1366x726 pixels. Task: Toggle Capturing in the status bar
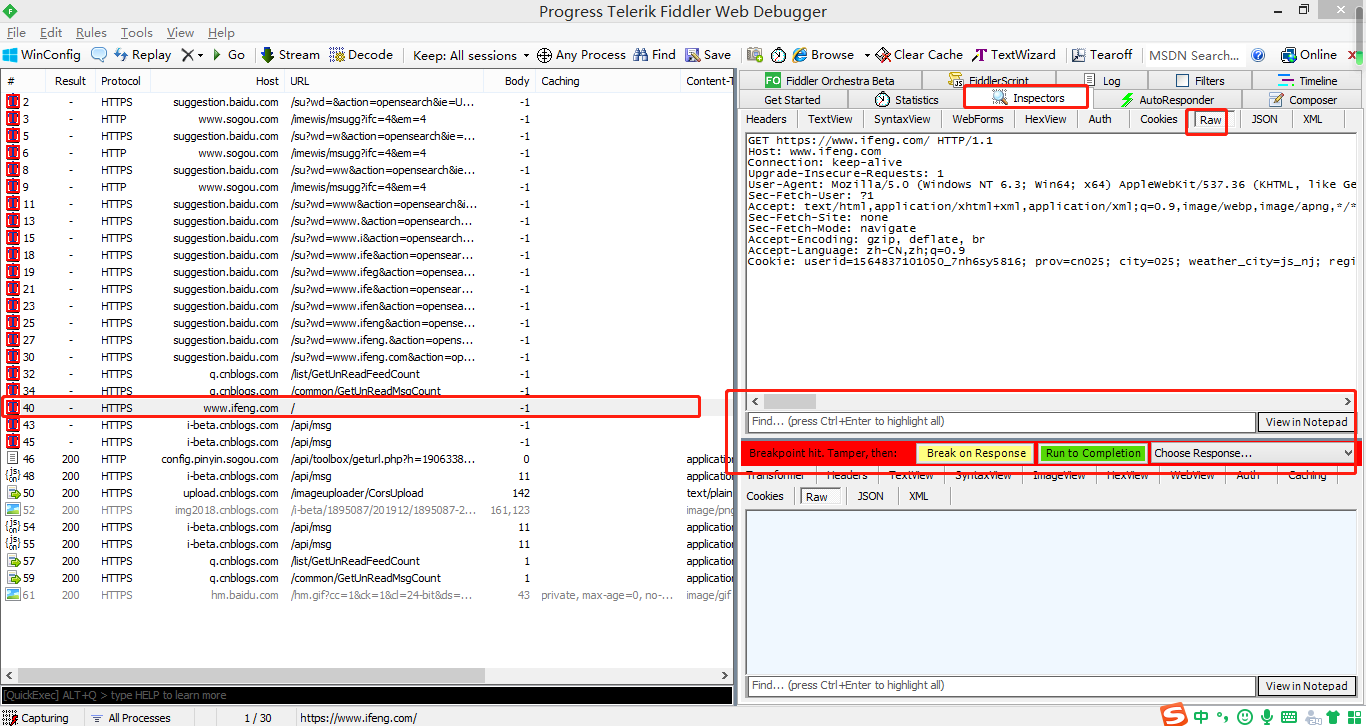(x=37, y=718)
